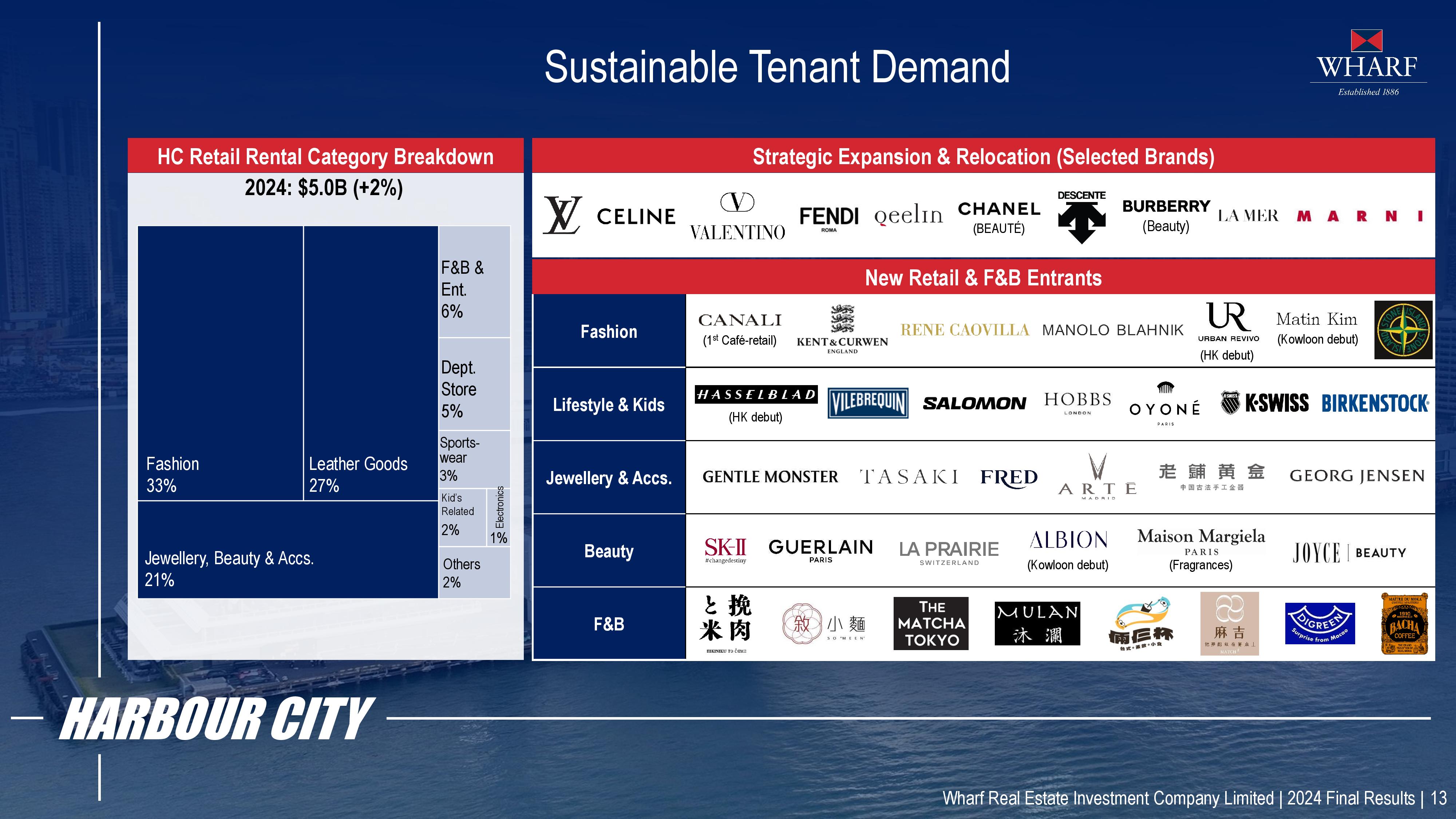1456x819 pixels.
Task: Select the ARTE Madrid logo
Action: click(1097, 476)
